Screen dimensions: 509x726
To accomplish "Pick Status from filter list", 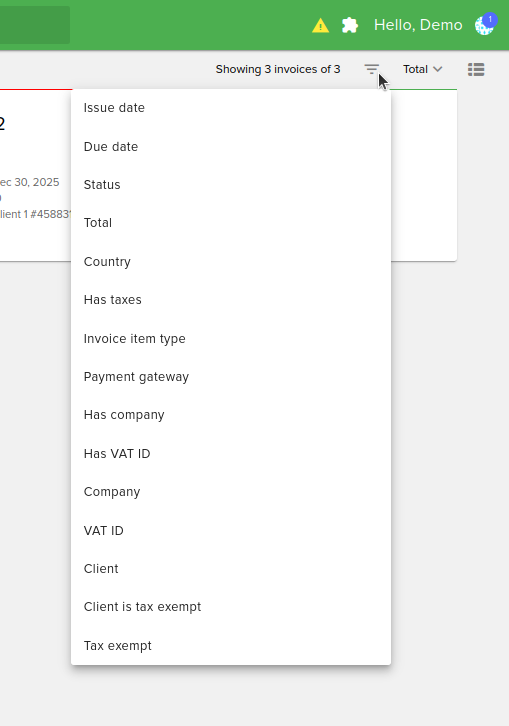I will click(x=231, y=185).
